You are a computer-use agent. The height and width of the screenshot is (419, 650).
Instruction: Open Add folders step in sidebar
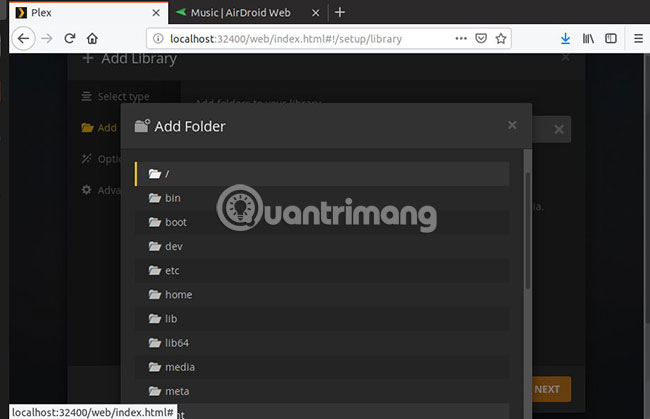click(x=99, y=128)
